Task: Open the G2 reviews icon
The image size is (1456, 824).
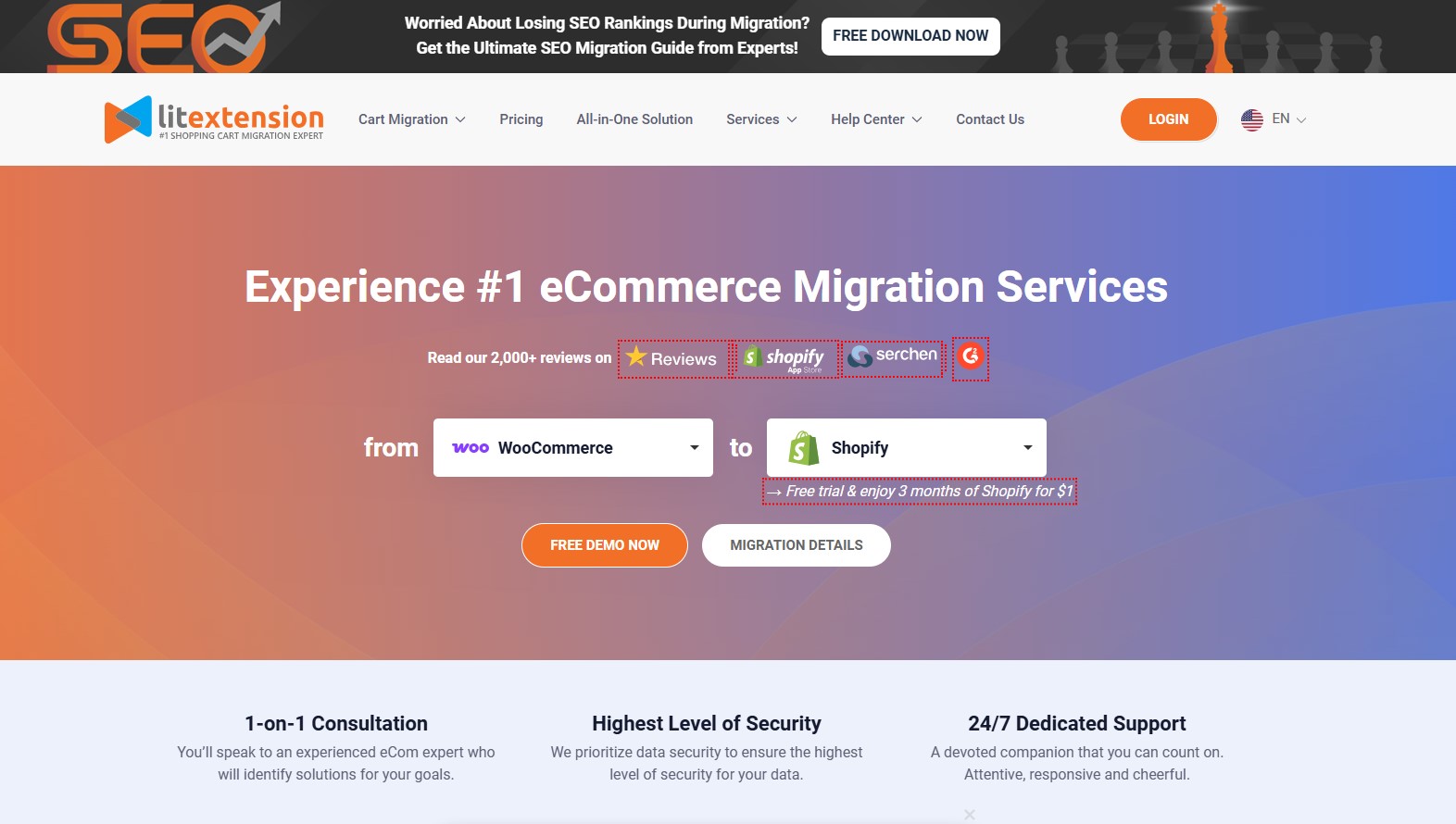Action: click(x=971, y=357)
